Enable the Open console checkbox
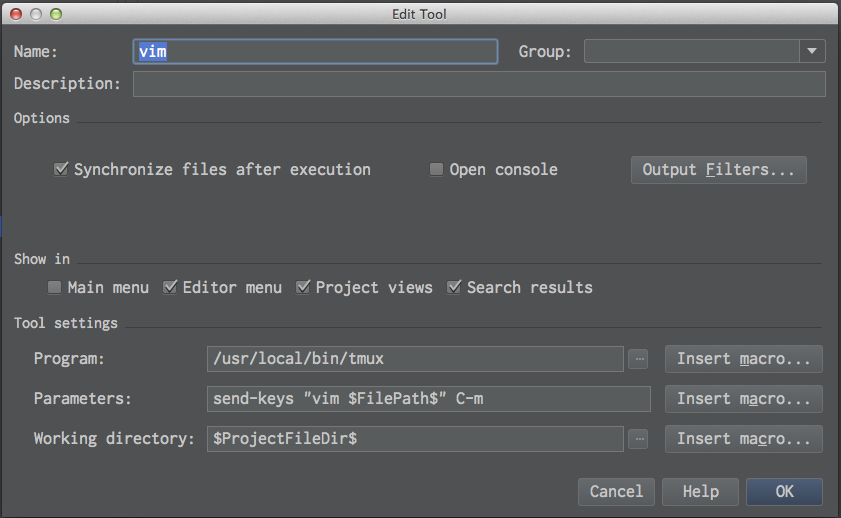841x518 pixels. [436, 170]
